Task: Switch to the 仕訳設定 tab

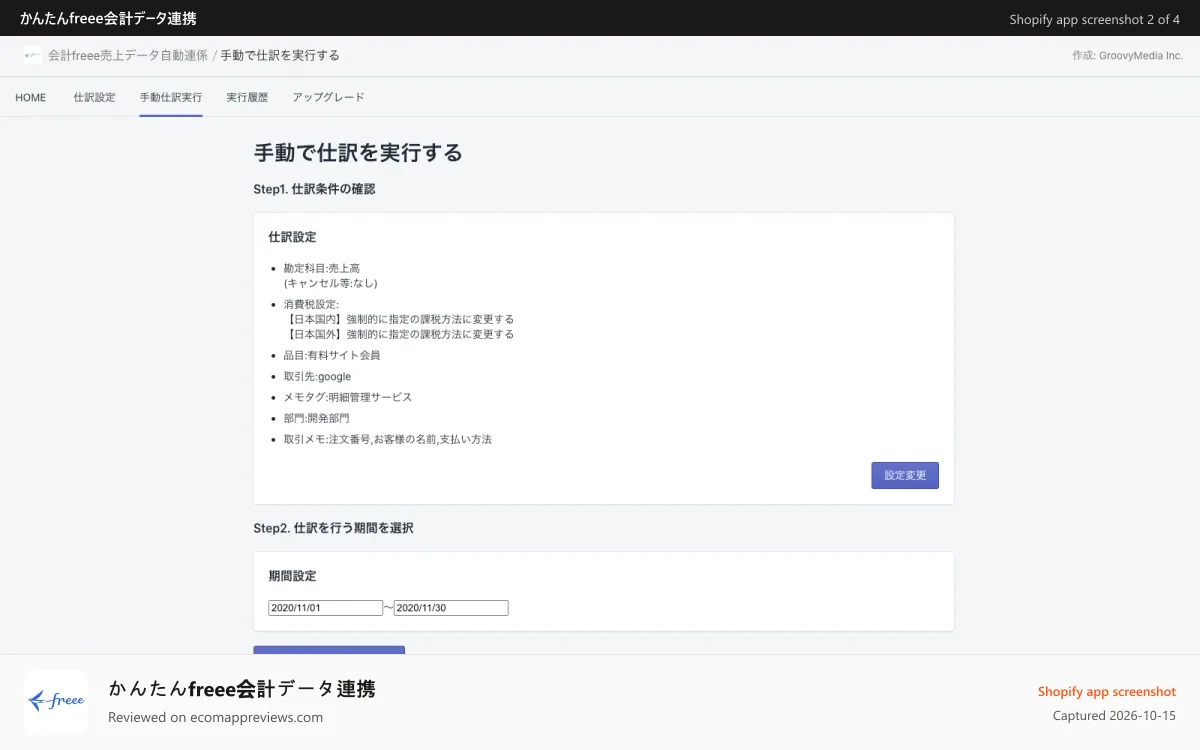Action: coord(94,97)
